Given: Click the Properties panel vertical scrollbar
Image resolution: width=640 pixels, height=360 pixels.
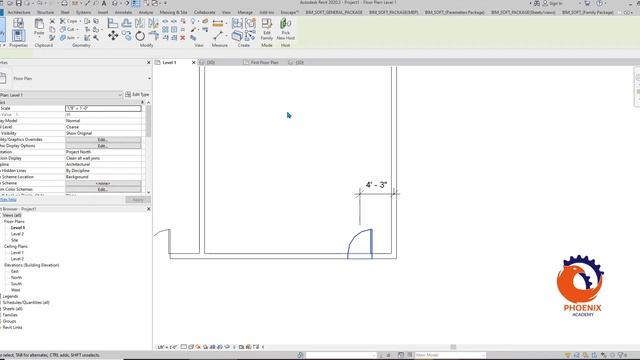Looking at the screenshot, I should [x=148, y=121].
